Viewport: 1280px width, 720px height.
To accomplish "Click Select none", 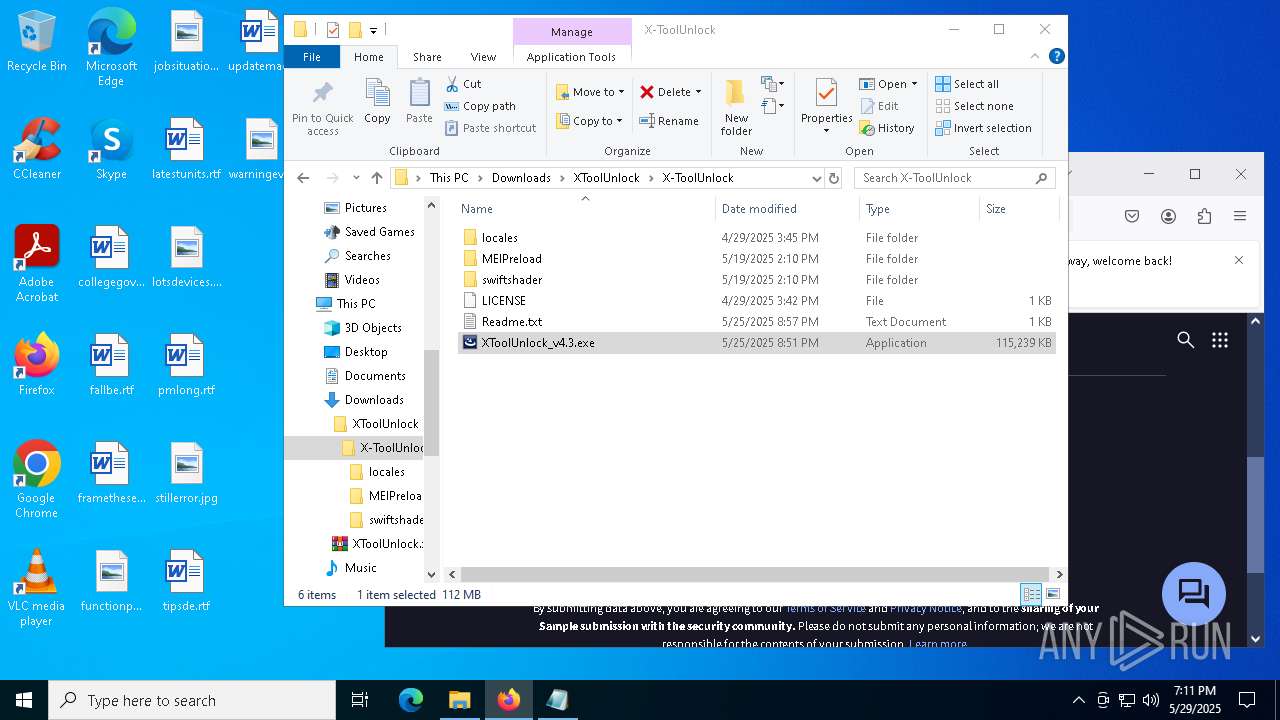I will [x=974, y=106].
